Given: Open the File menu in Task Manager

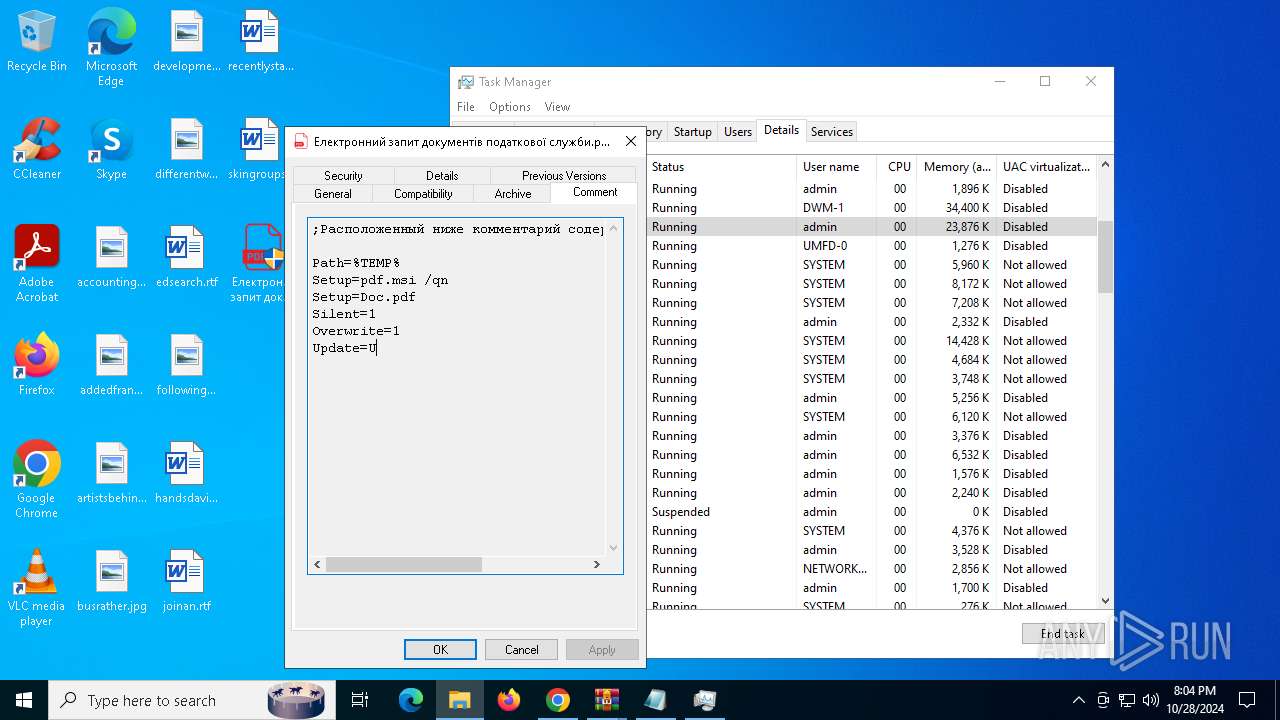Looking at the screenshot, I should tap(466, 107).
